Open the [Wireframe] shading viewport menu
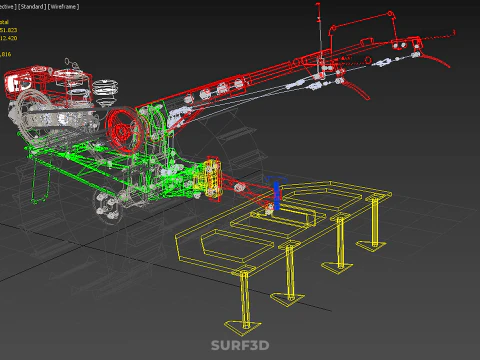This screenshot has height=360, width=480. [63, 7]
